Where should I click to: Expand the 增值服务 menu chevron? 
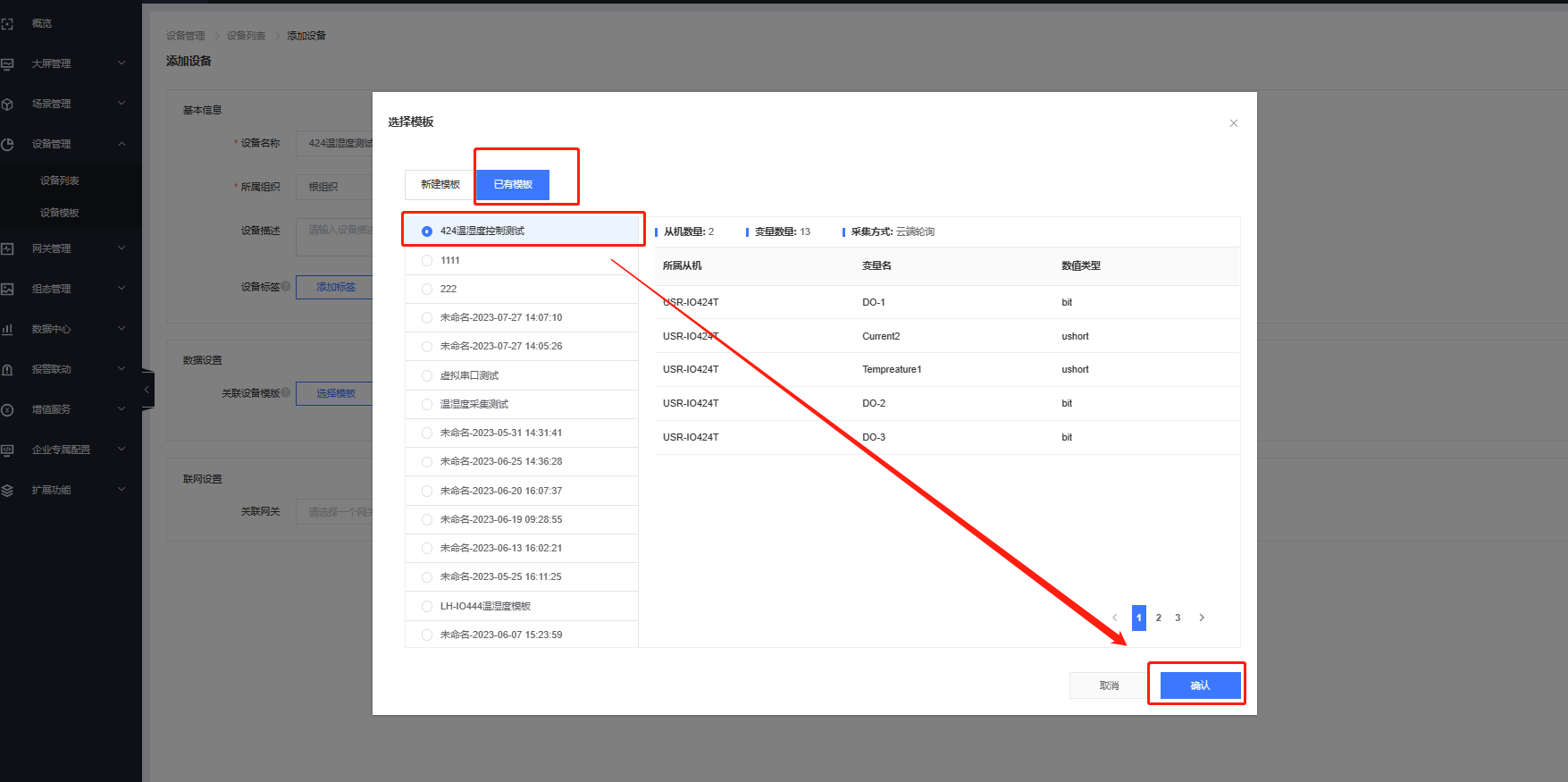click(x=122, y=409)
